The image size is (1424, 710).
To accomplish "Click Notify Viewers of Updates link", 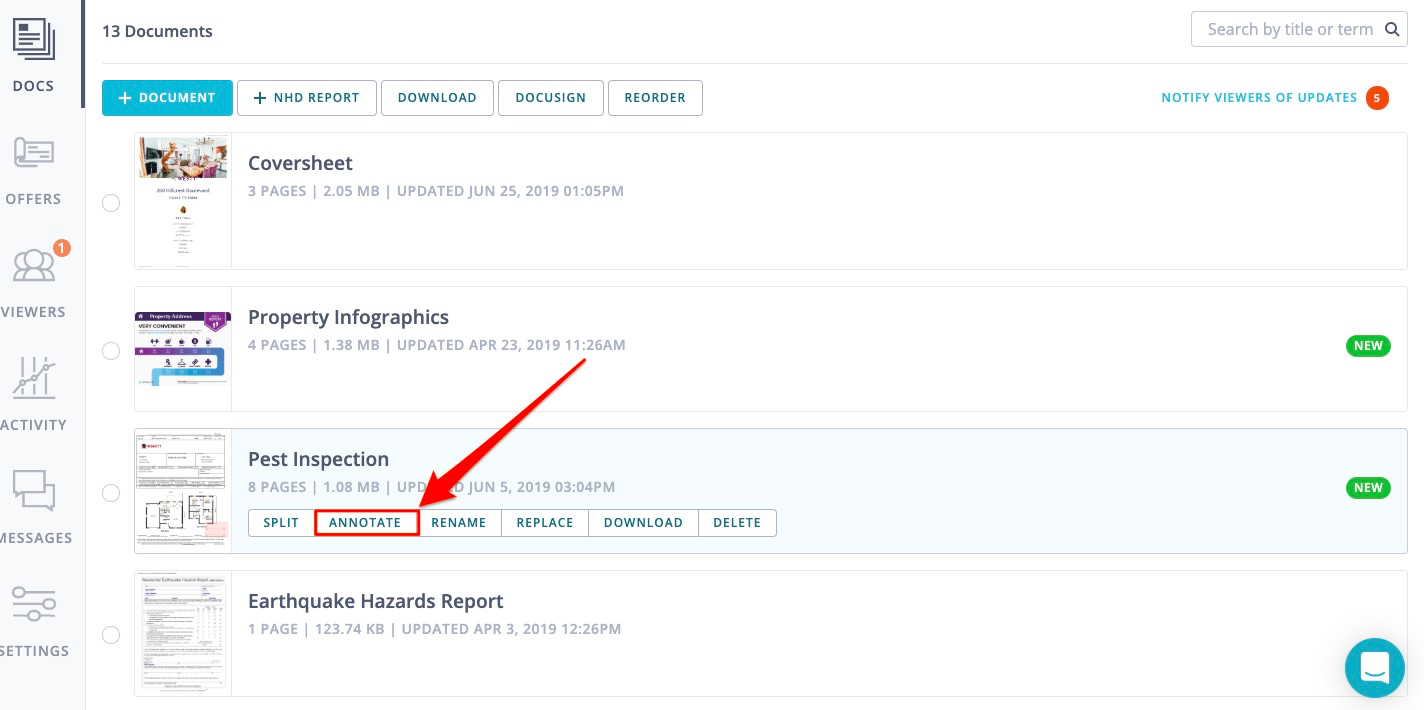I will 1258,98.
